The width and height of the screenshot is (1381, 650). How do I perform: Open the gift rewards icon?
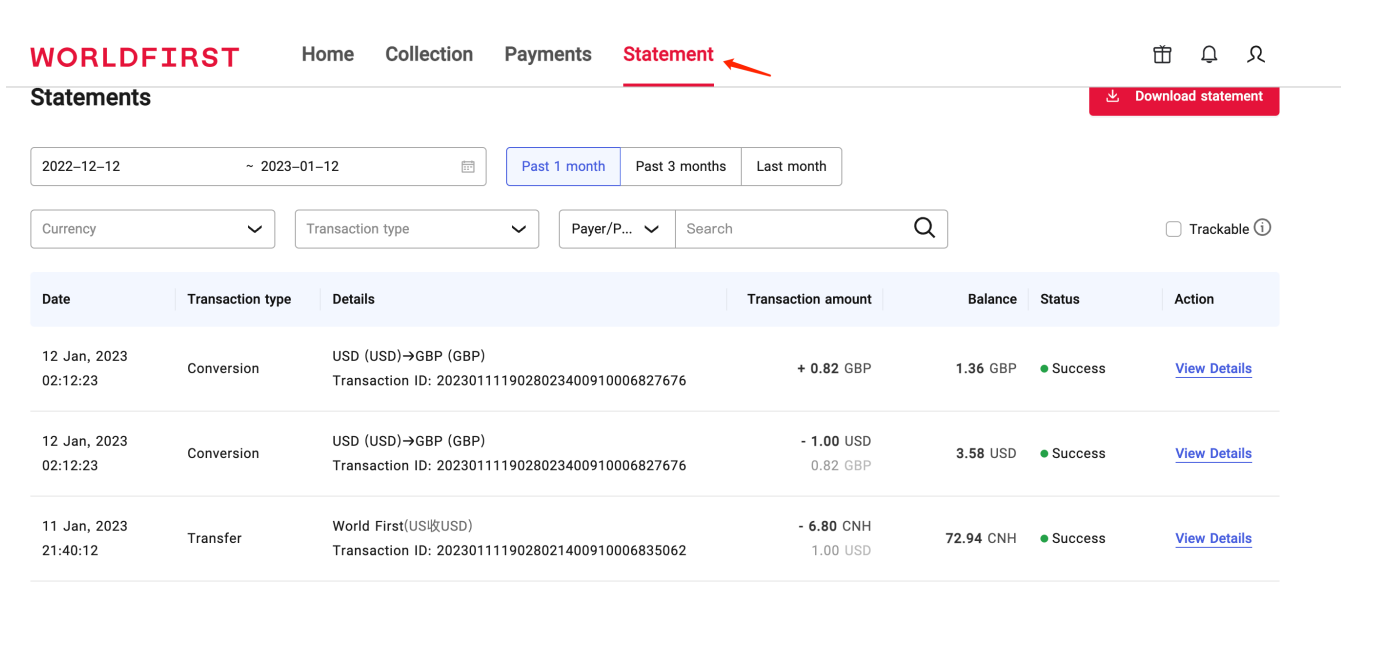1162,55
